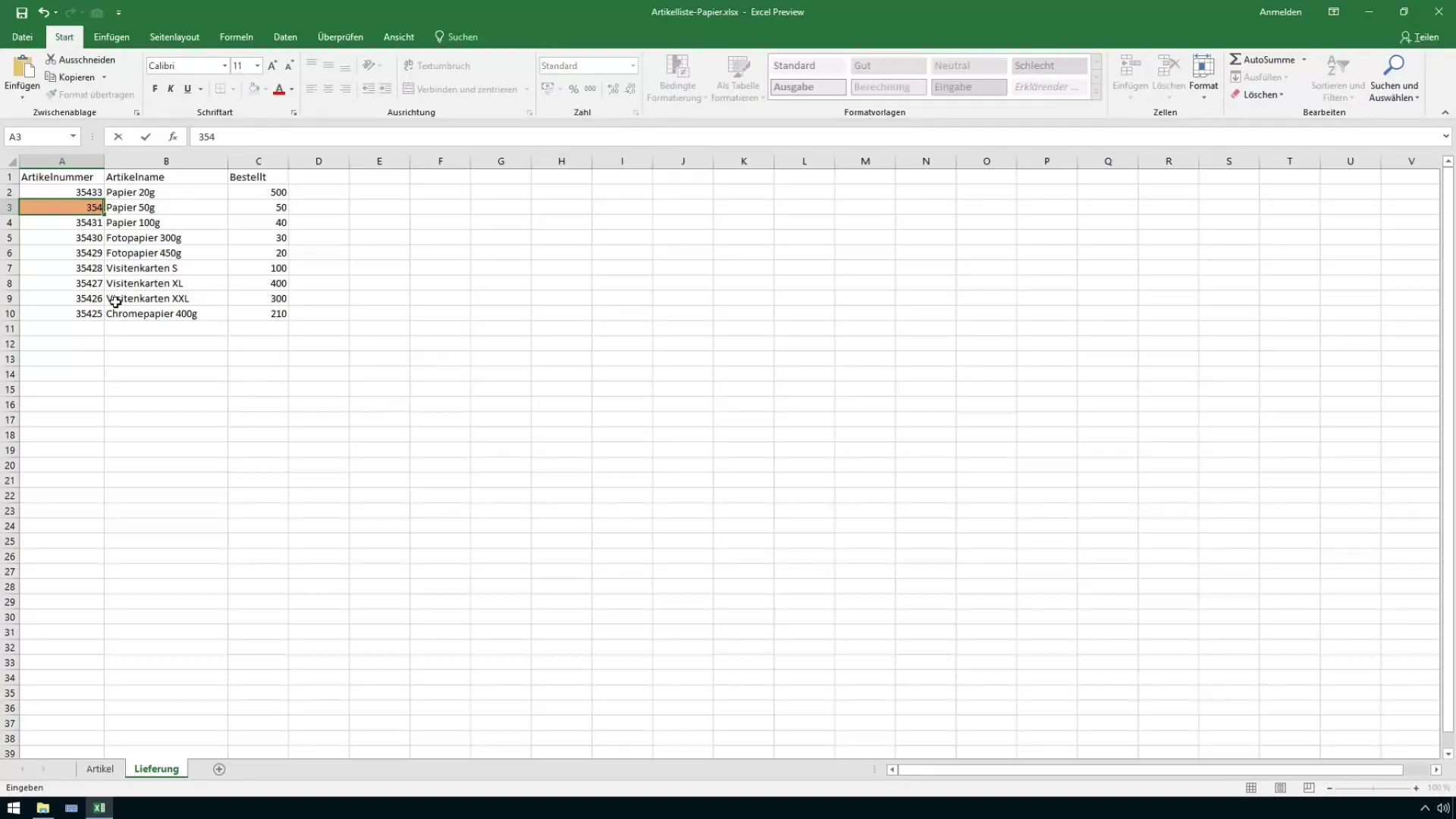Image resolution: width=1456 pixels, height=819 pixels.
Task: Click the Einfügen menu in ribbon
Action: coord(111,37)
